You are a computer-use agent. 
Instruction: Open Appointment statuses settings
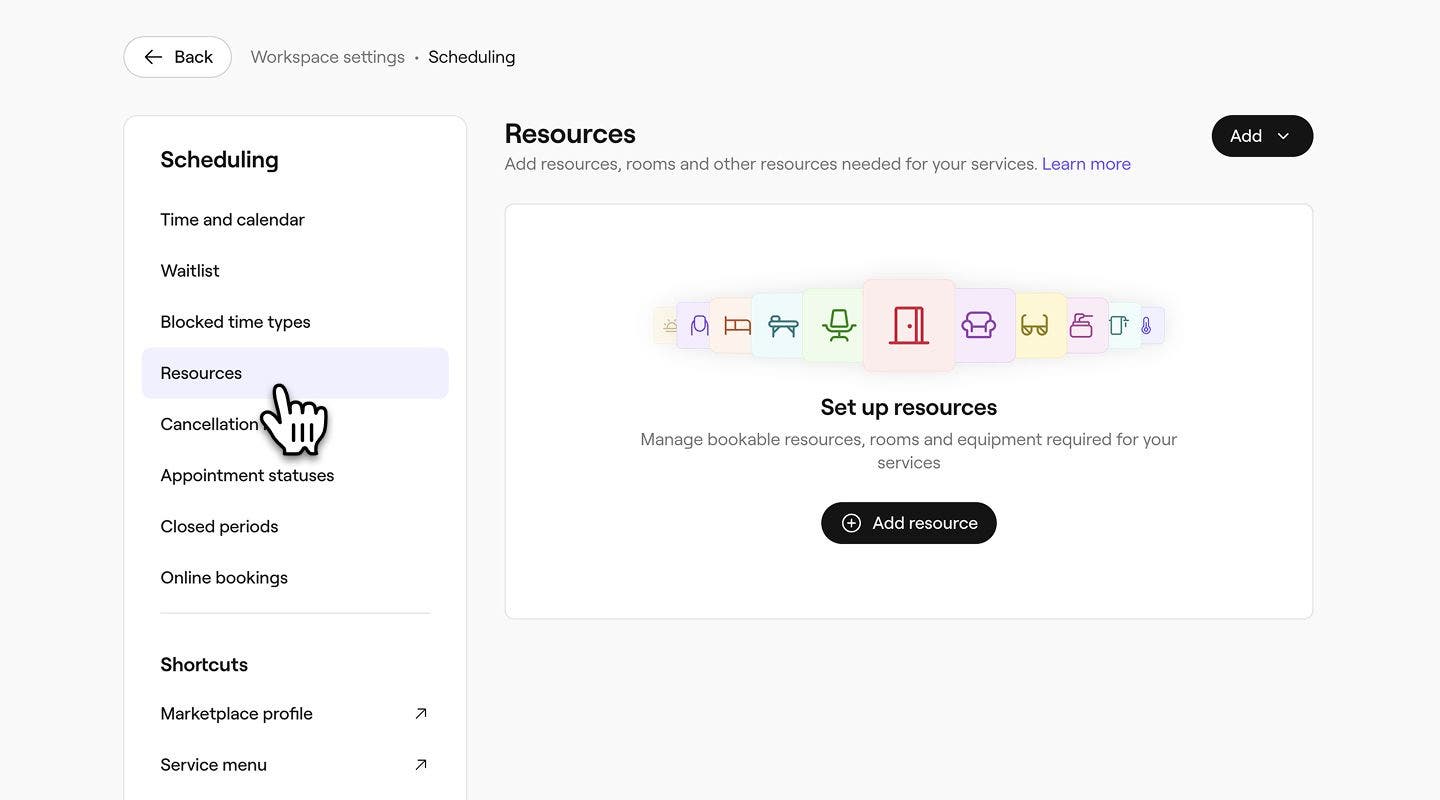pos(247,474)
